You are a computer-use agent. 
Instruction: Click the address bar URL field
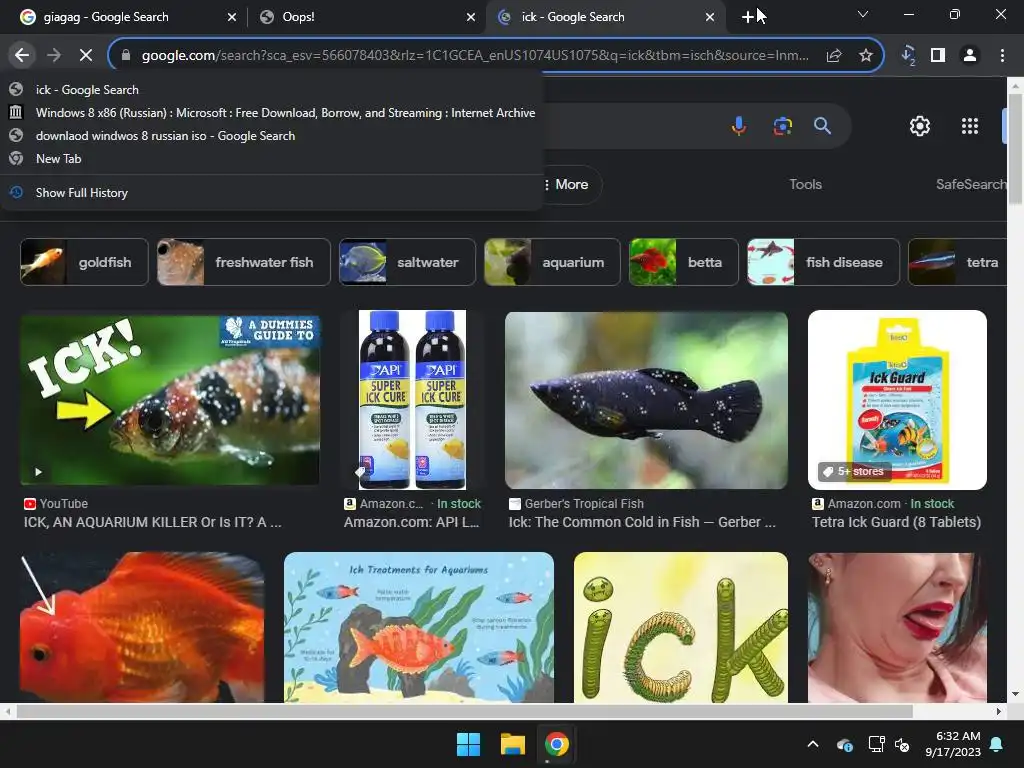[475, 56]
